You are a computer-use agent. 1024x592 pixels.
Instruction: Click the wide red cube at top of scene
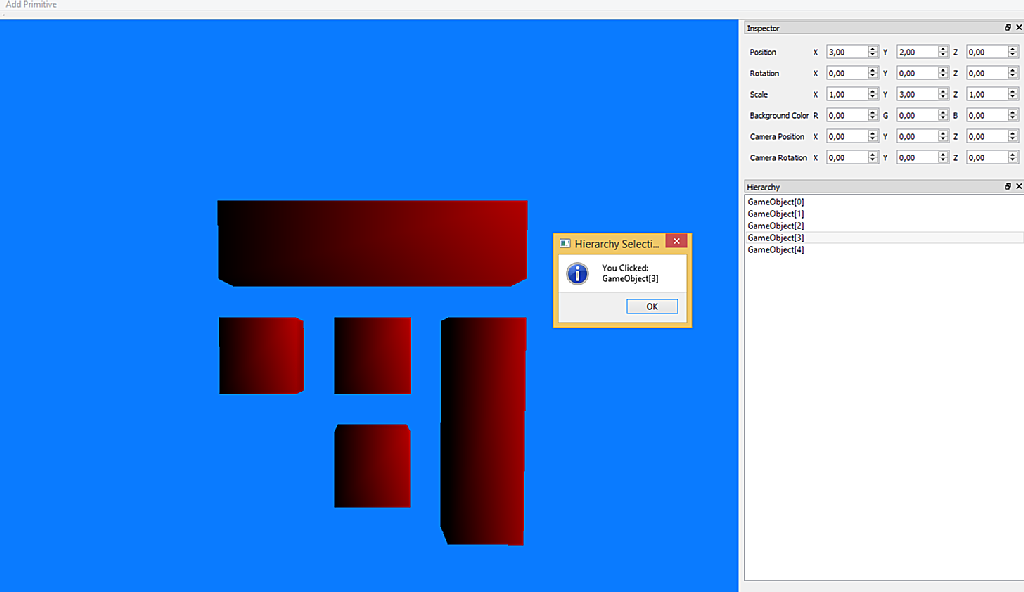372,243
